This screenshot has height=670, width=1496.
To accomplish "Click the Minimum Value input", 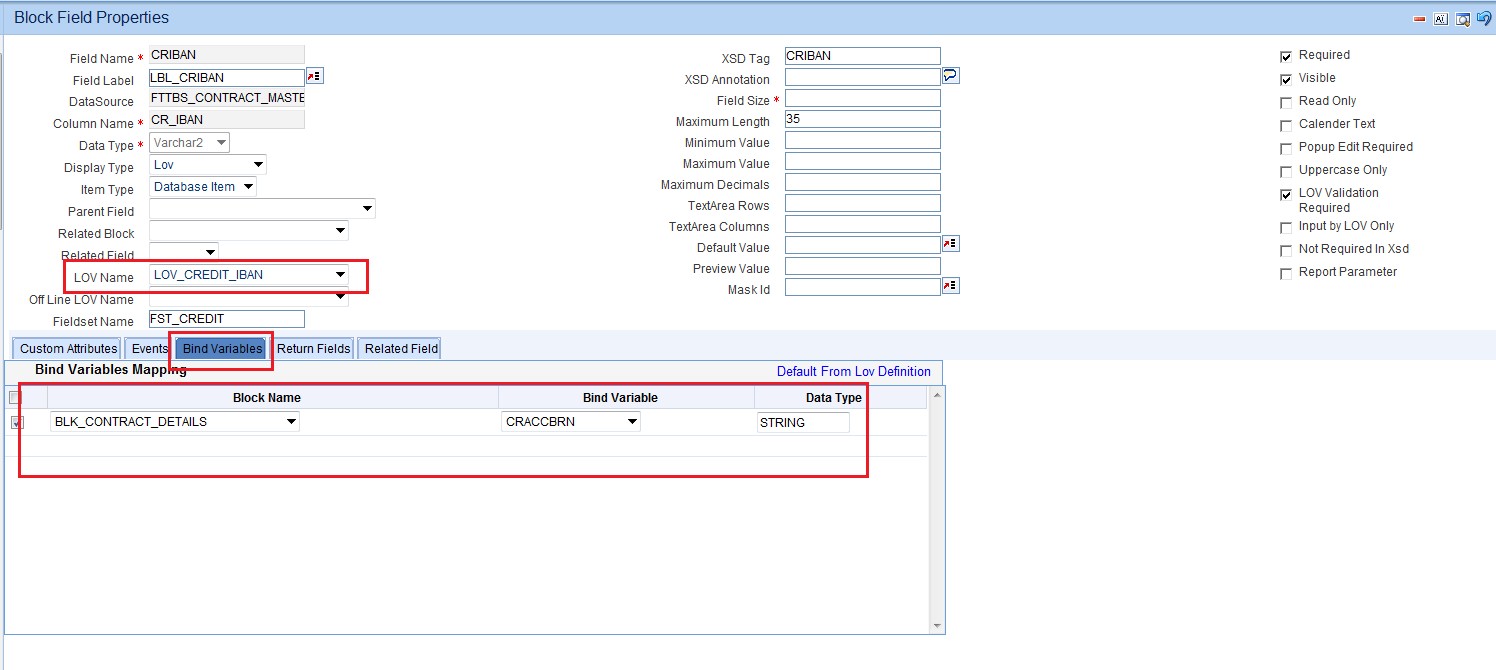I will (863, 140).
